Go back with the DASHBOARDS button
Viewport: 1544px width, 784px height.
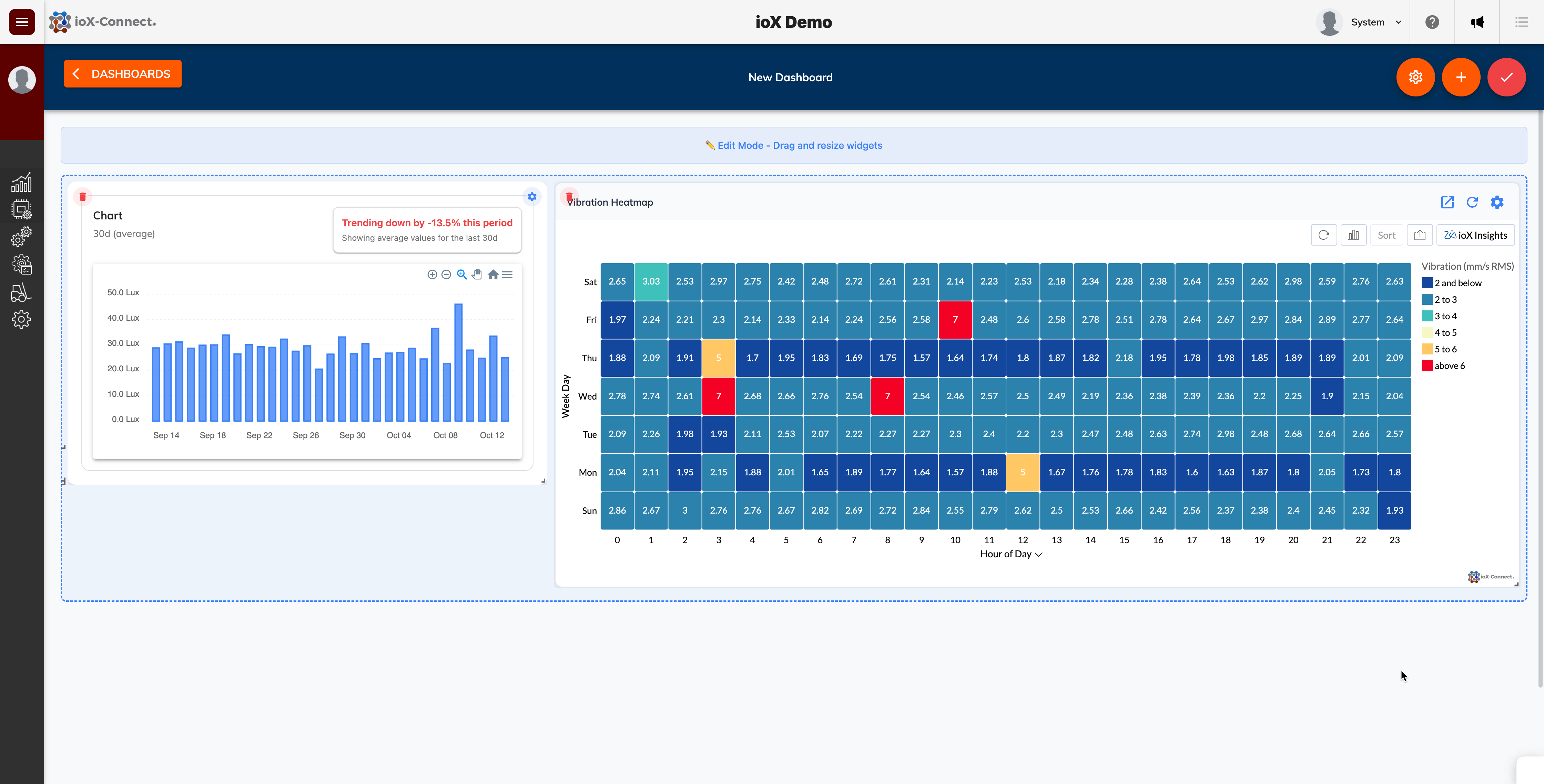tap(122, 73)
